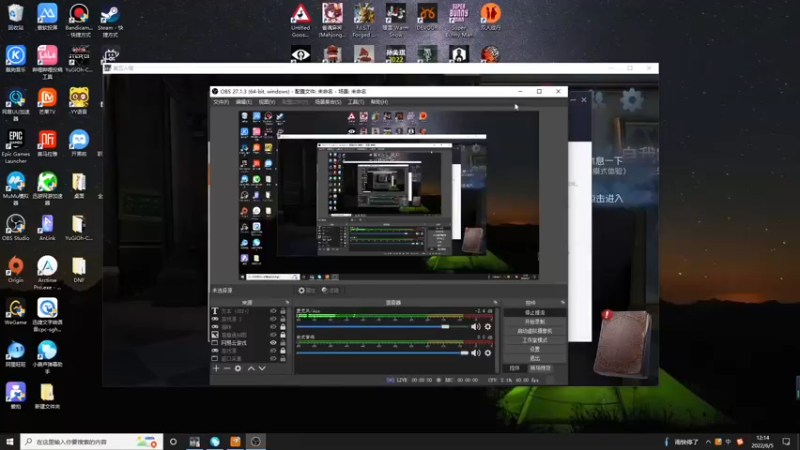Open the 文件(F) menu in OBS

click(221, 102)
